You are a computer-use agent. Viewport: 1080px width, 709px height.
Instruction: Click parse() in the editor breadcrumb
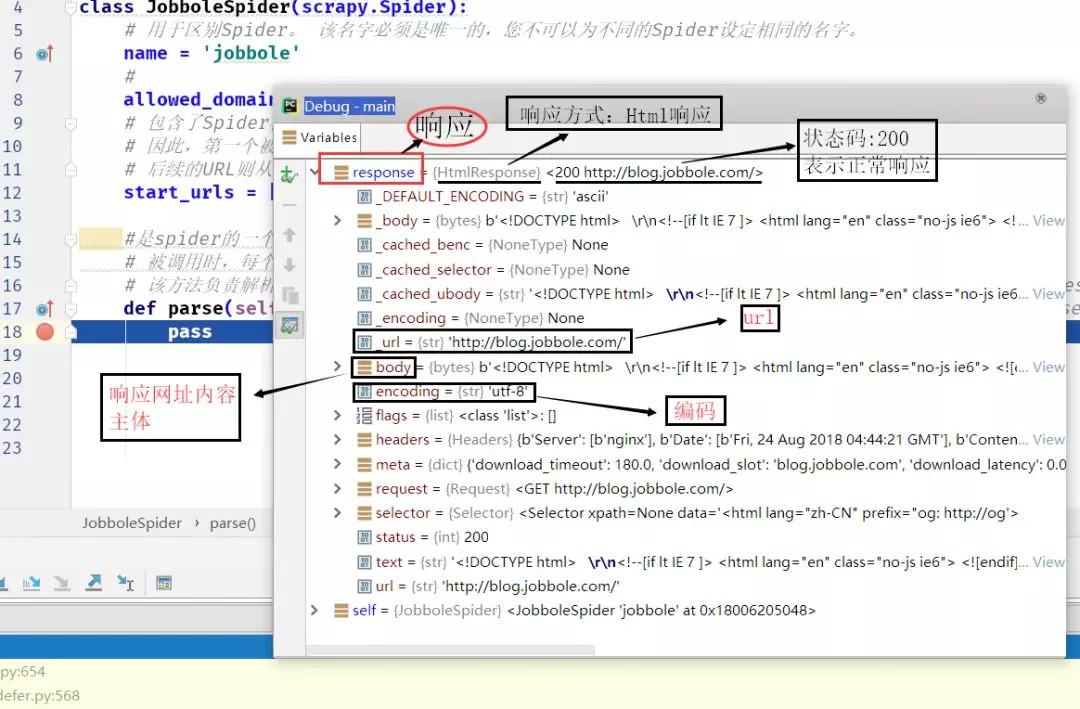(232, 523)
